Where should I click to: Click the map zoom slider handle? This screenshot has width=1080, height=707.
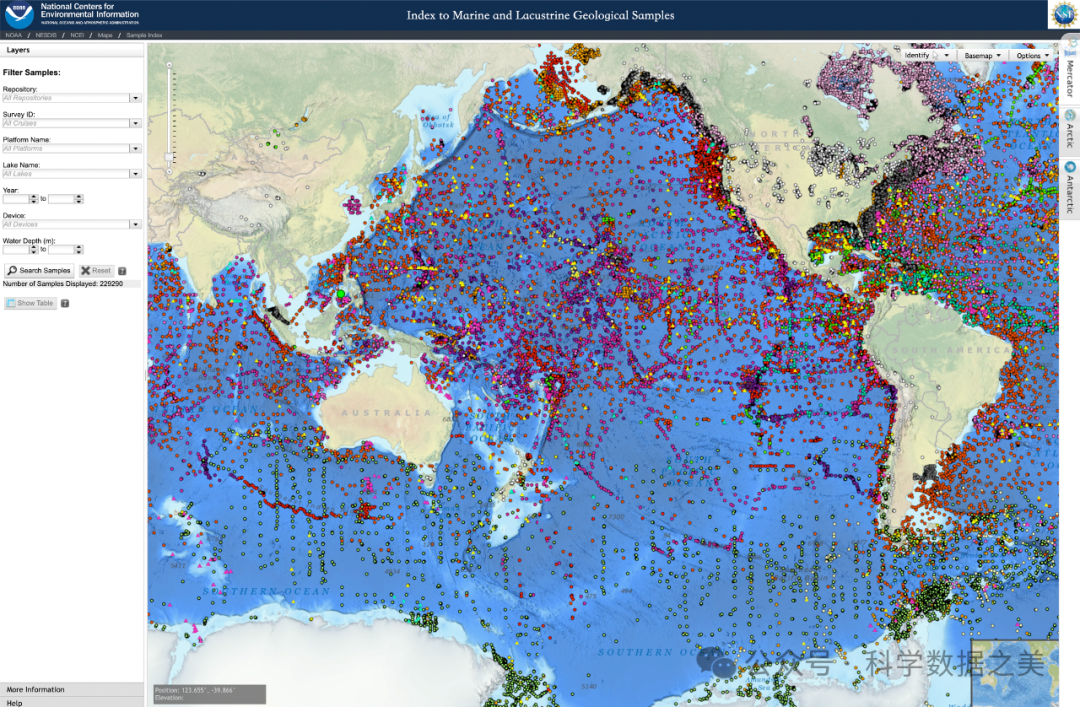pos(169,156)
